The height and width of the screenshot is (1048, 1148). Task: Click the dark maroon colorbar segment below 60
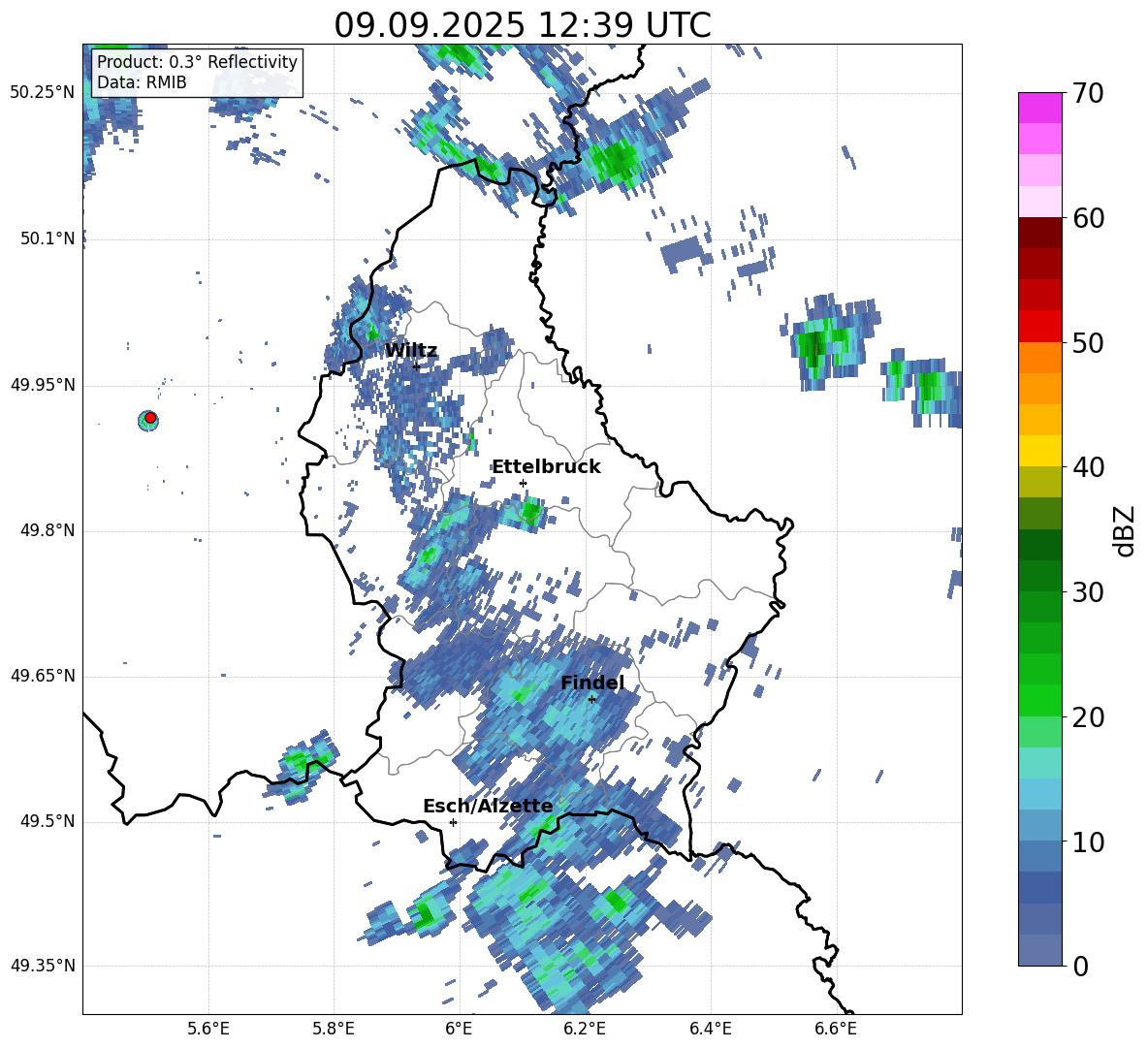tap(1039, 234)
